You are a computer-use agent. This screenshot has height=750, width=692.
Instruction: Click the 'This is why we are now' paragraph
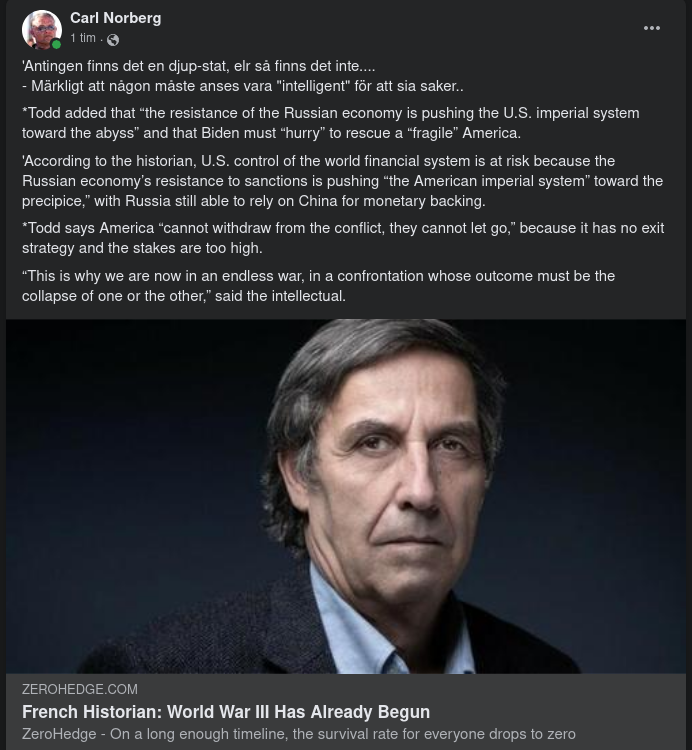[x=318, y=285]
